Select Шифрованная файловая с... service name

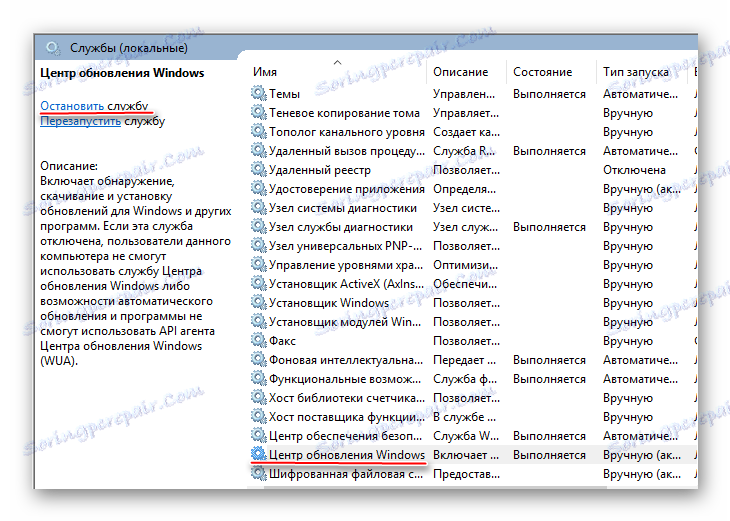(x=346, y=474)
